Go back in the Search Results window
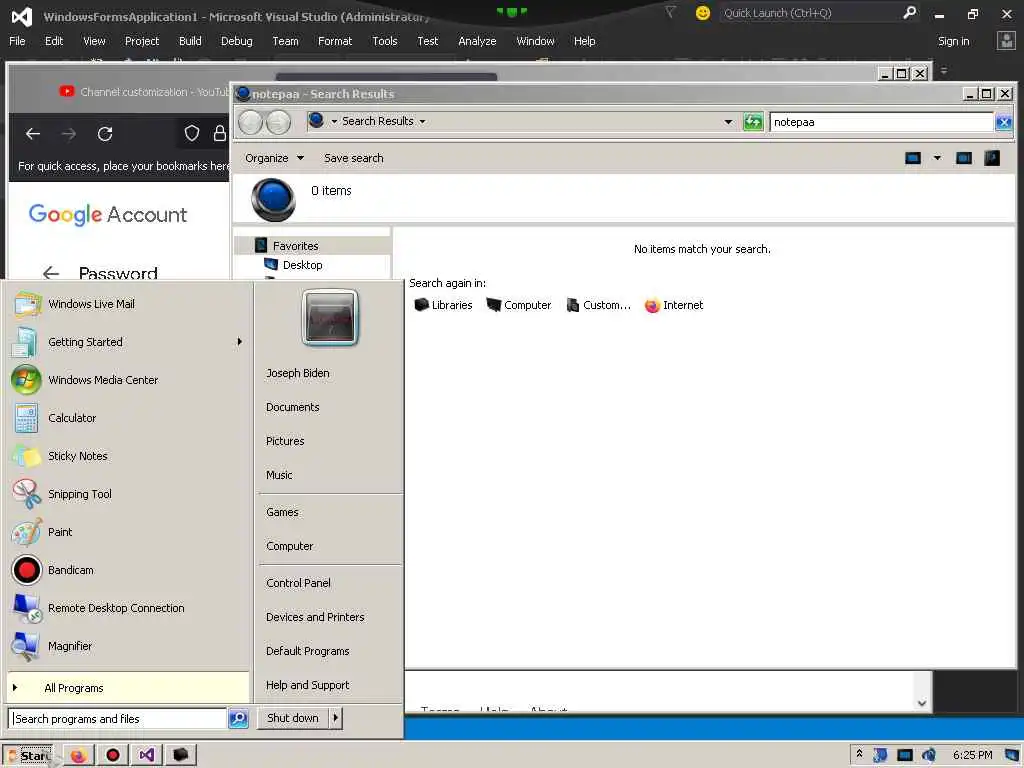The image size is (1024, 768). pos(250,122)
